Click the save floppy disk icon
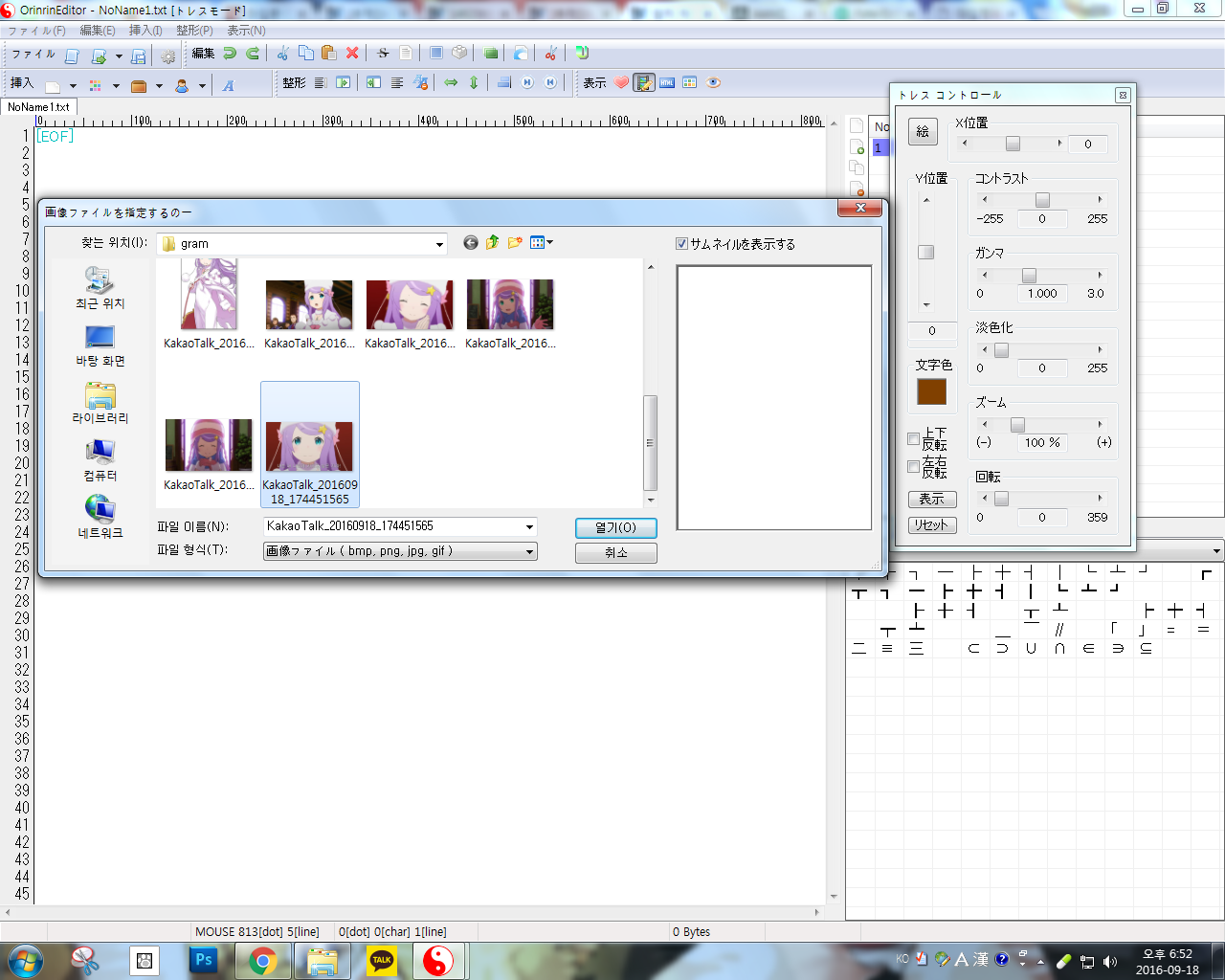The width and height of the screenshot is (1225, 980). click(x=138, y=56)
